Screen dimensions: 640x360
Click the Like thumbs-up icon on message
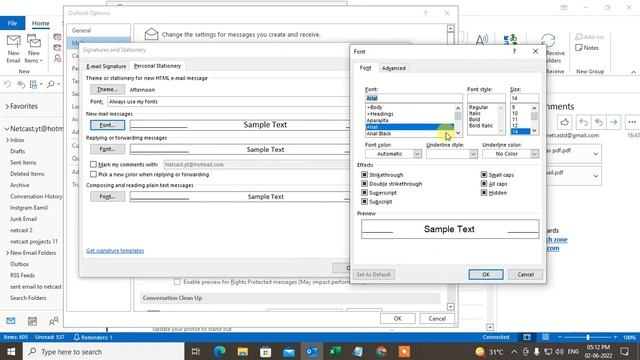564,122
